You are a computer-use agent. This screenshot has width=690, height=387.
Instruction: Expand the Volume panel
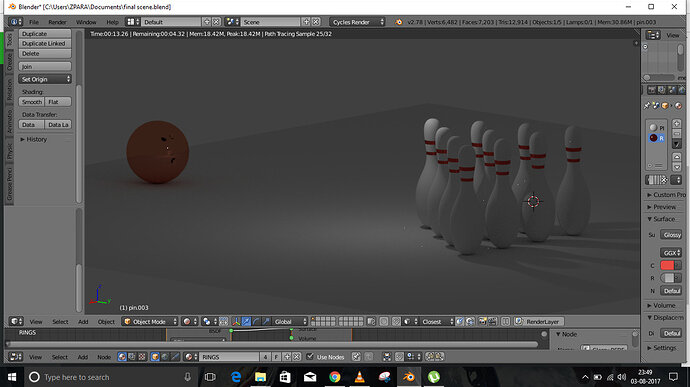point(661,305)
